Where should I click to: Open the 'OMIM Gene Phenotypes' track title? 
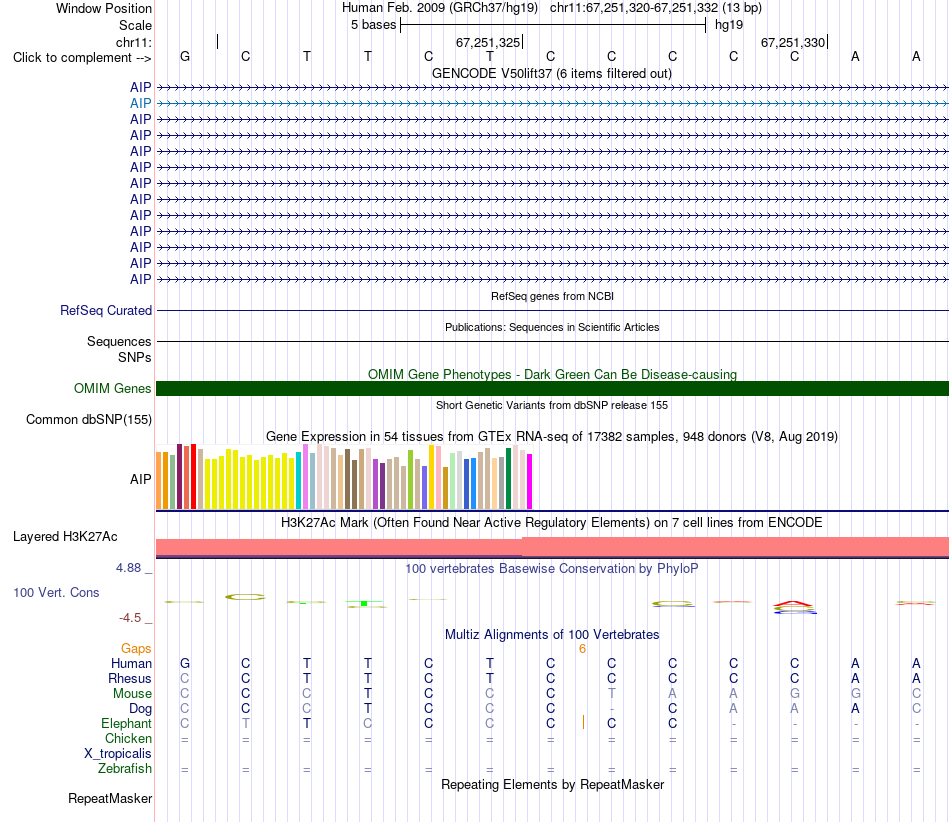552,374
